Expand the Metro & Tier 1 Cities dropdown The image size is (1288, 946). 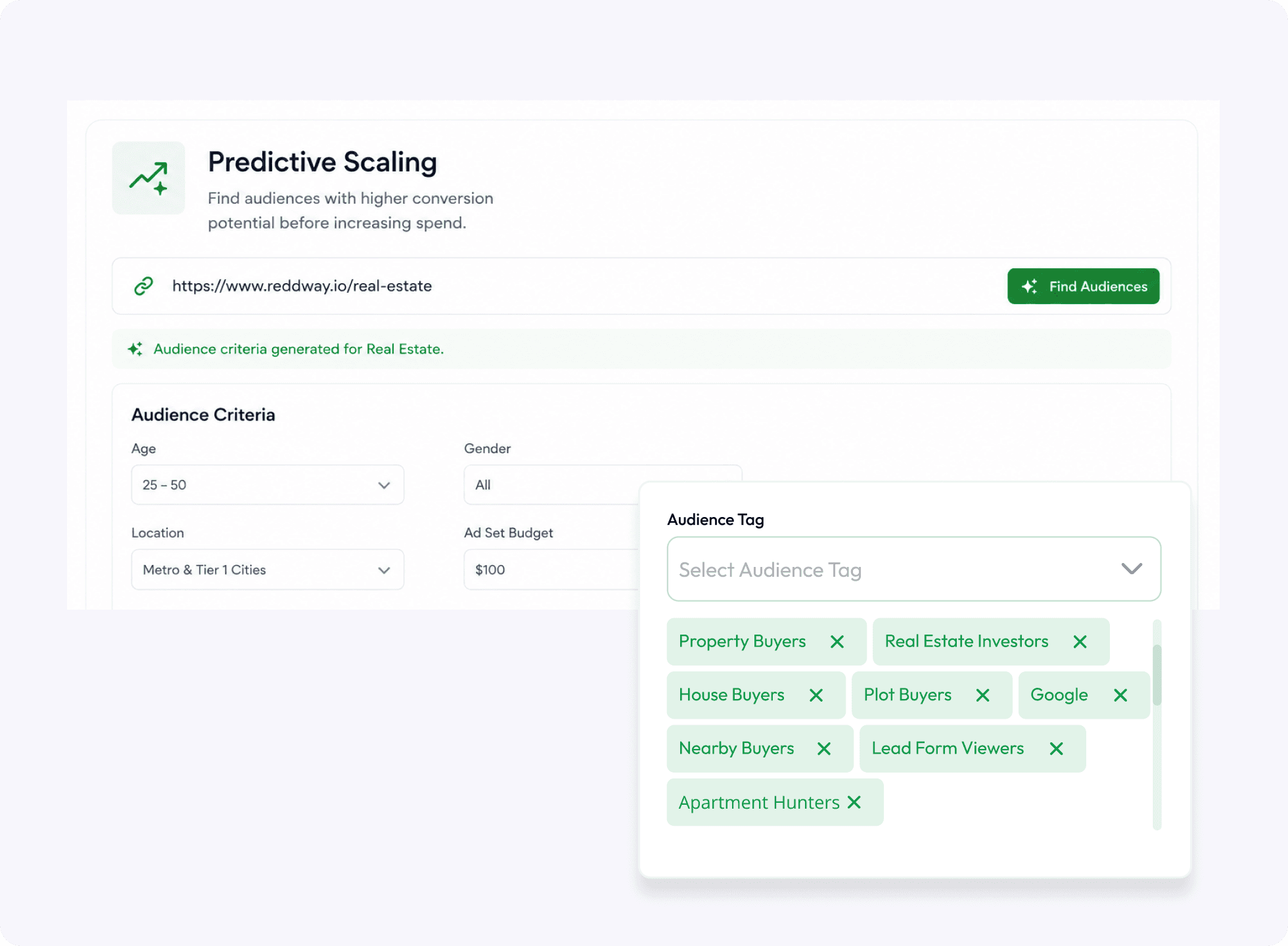click(x=267, y=570)
